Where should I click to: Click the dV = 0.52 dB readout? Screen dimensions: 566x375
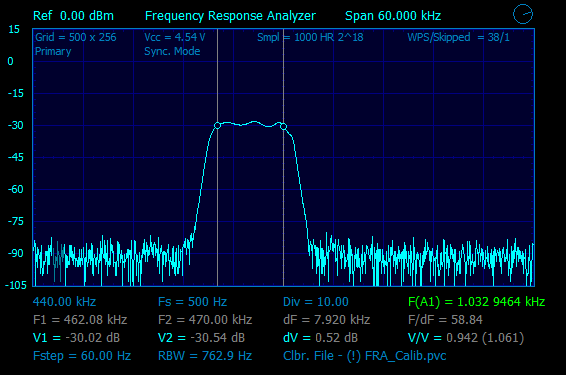click(320, 338)
